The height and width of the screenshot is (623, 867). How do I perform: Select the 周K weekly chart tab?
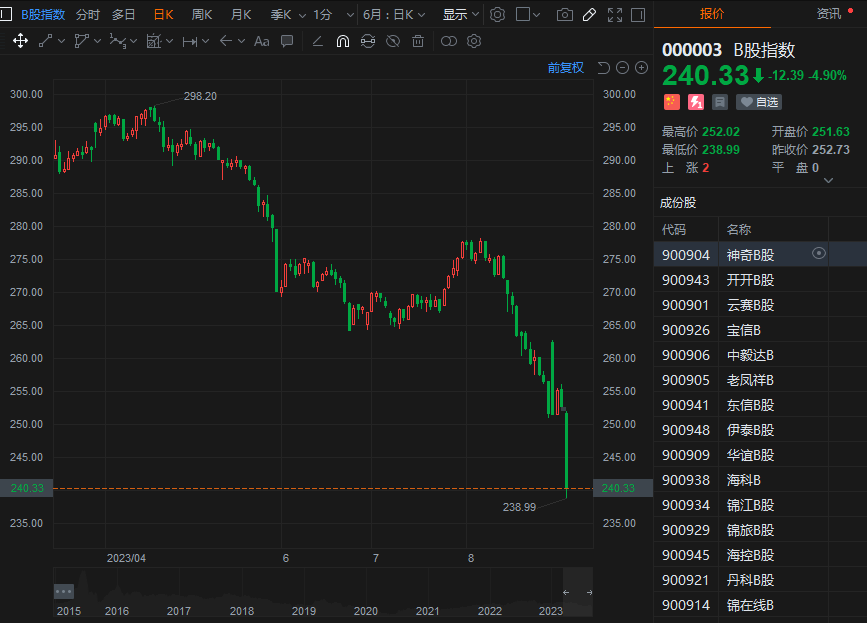pos(202,15)
